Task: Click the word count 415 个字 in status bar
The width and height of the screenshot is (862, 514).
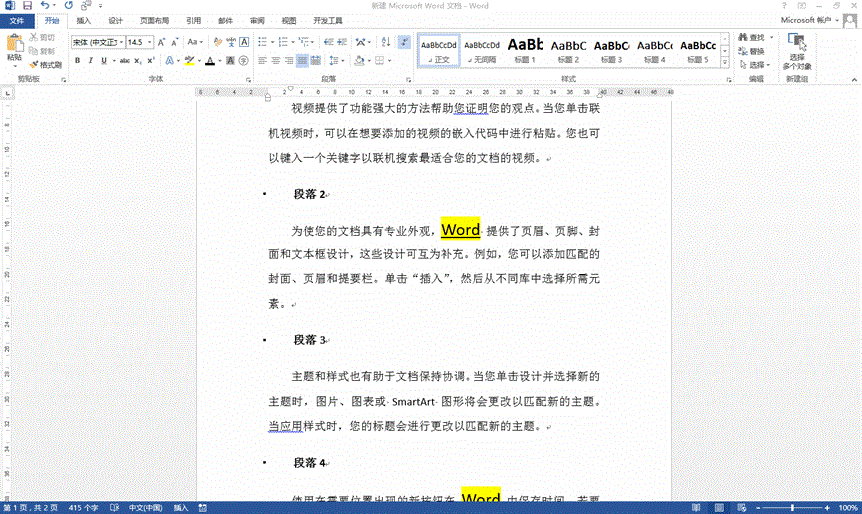Action: point(82,508)
